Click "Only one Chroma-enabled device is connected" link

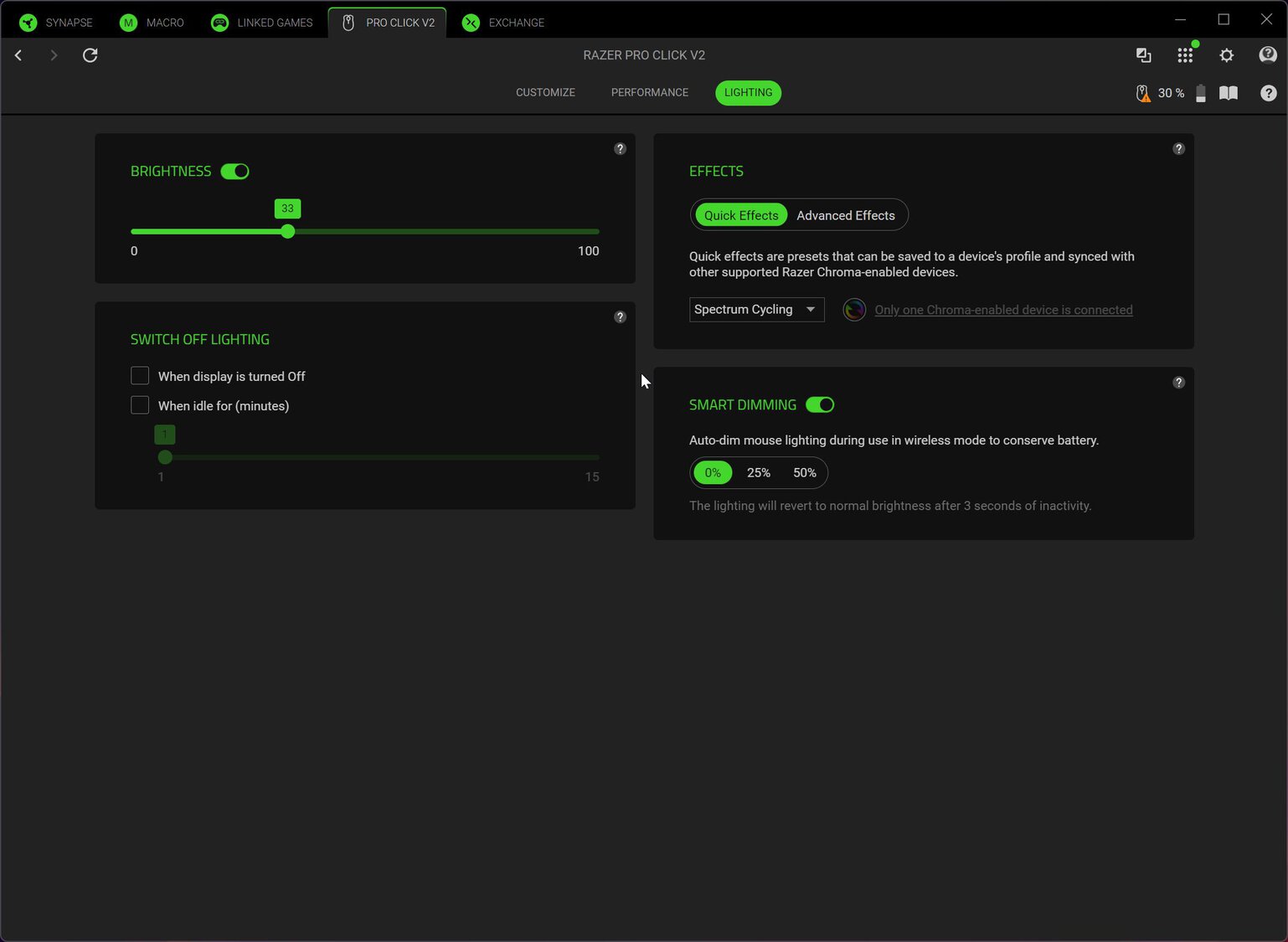pos(1003,310)
